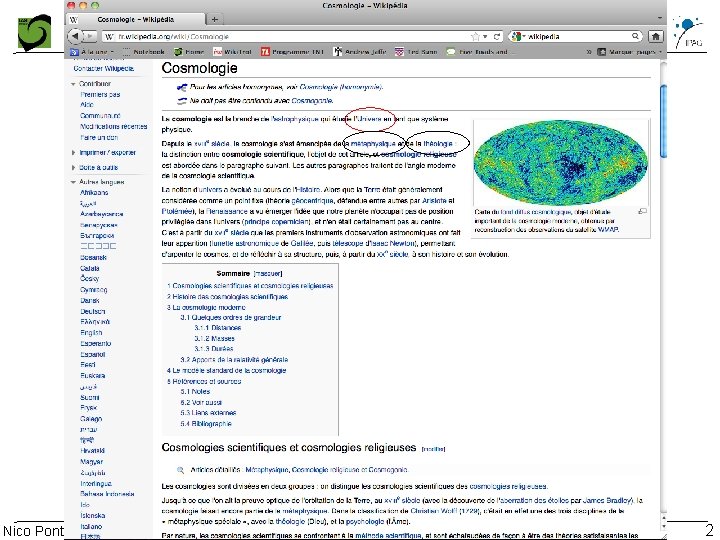Open the Ted Sann bookmark
720x540 pixels.
point(416,52)
